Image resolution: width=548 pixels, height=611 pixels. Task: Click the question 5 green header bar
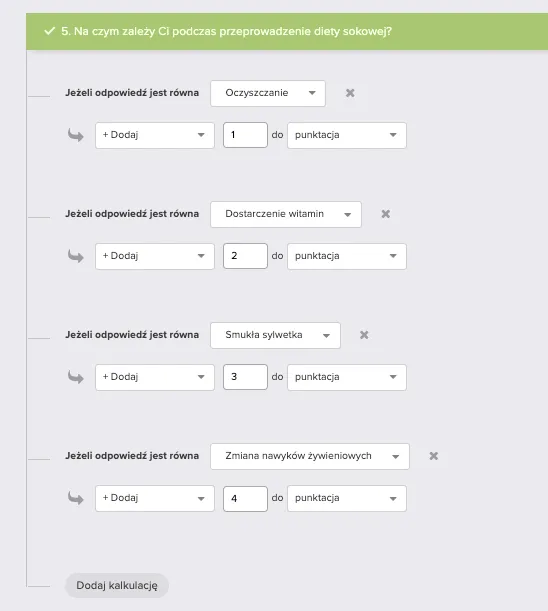point(287,31)
